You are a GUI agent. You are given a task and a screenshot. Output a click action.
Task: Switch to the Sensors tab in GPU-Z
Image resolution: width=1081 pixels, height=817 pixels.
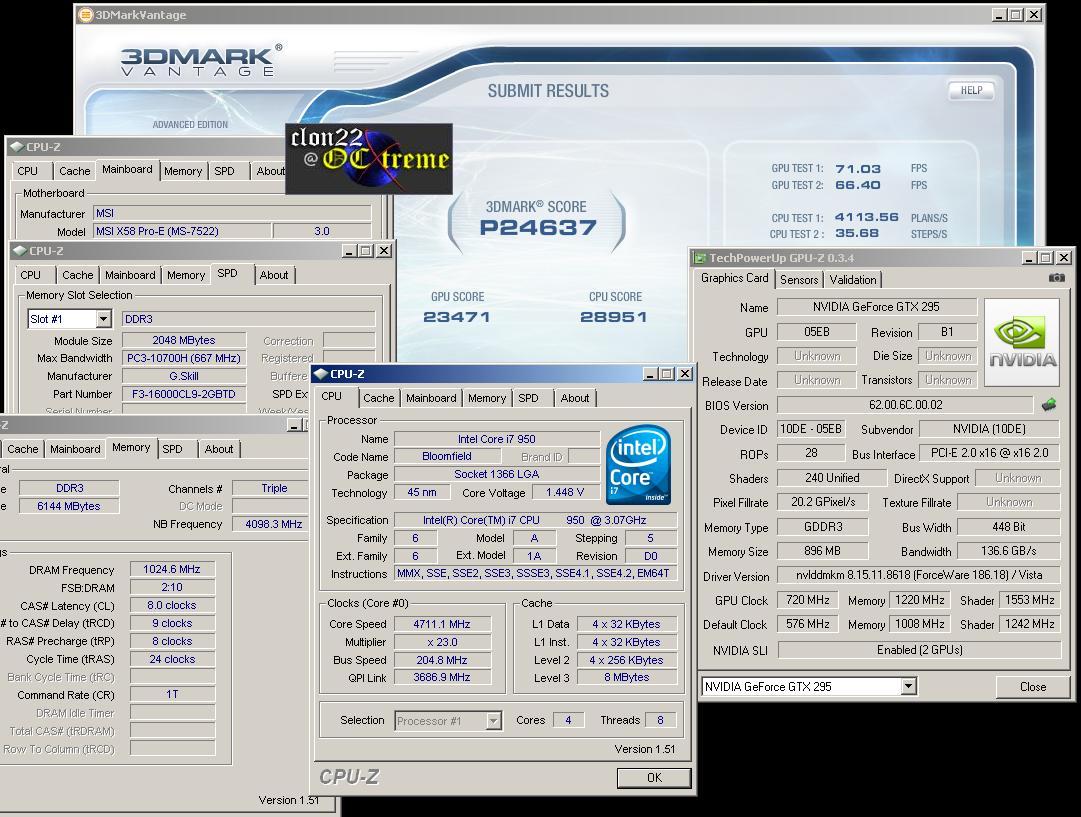pos(799,279)
